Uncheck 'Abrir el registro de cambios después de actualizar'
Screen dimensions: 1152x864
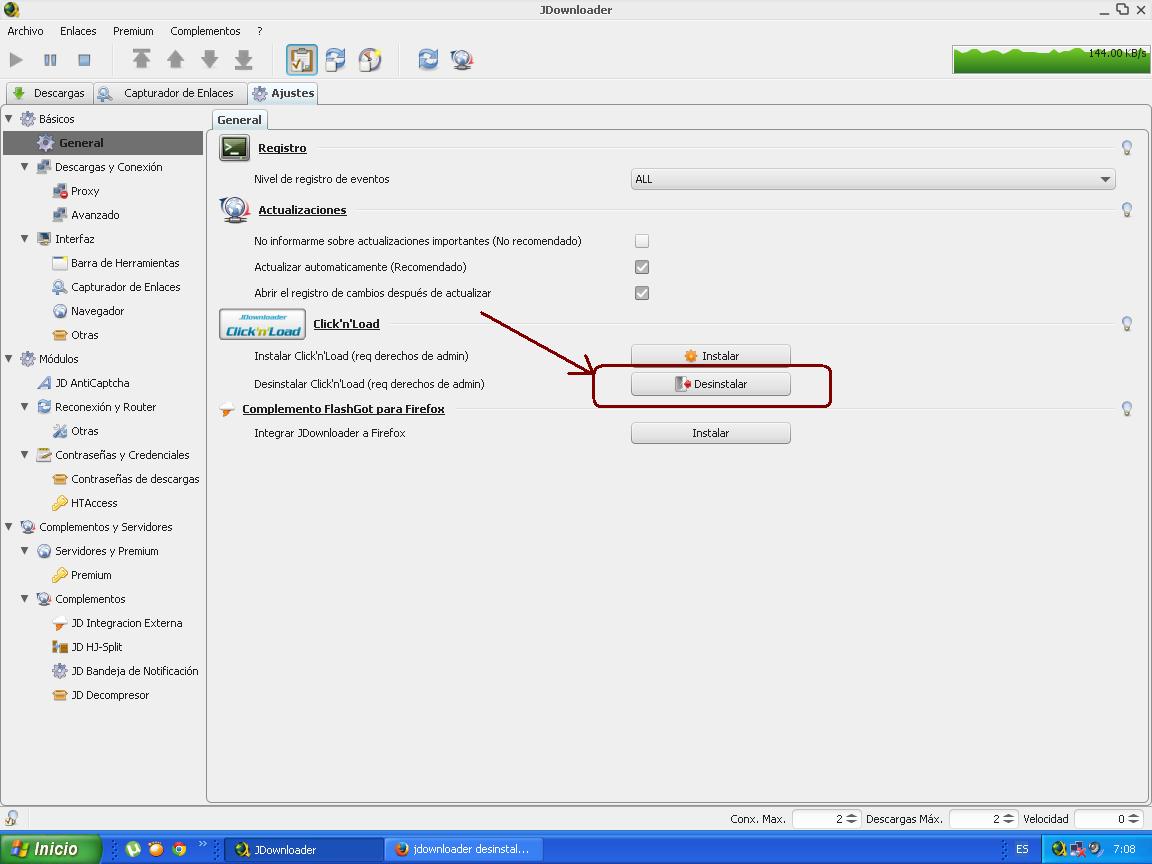coord(642,293)
